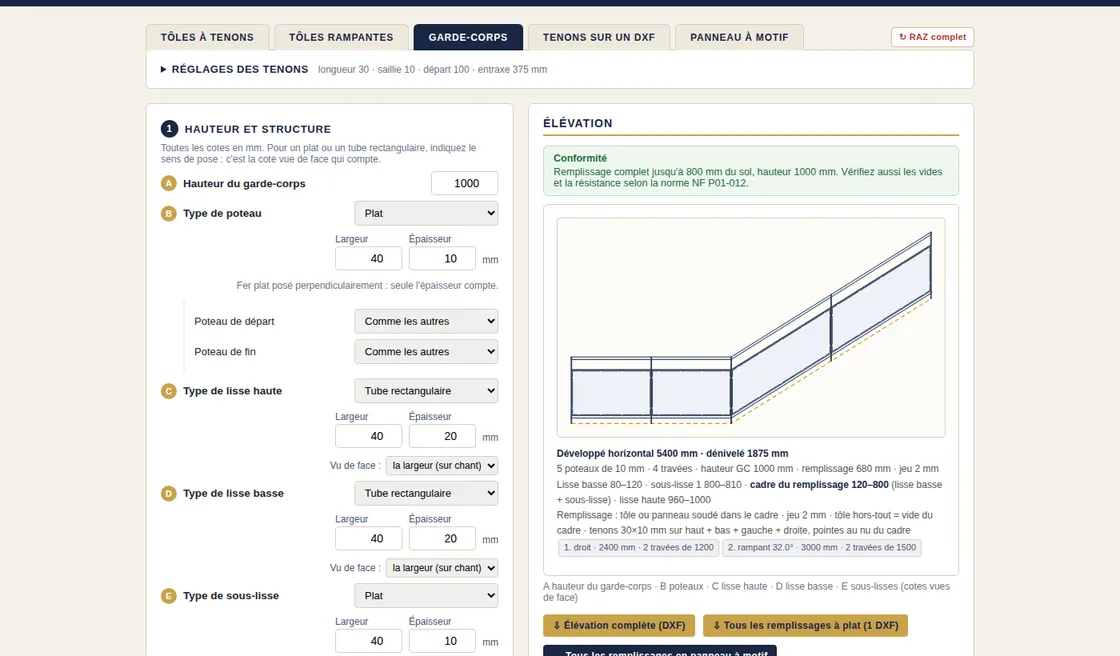This screenshot has height=656, width=1120.
Task: Click the Conformité notice heading
Action: [580, 158]
